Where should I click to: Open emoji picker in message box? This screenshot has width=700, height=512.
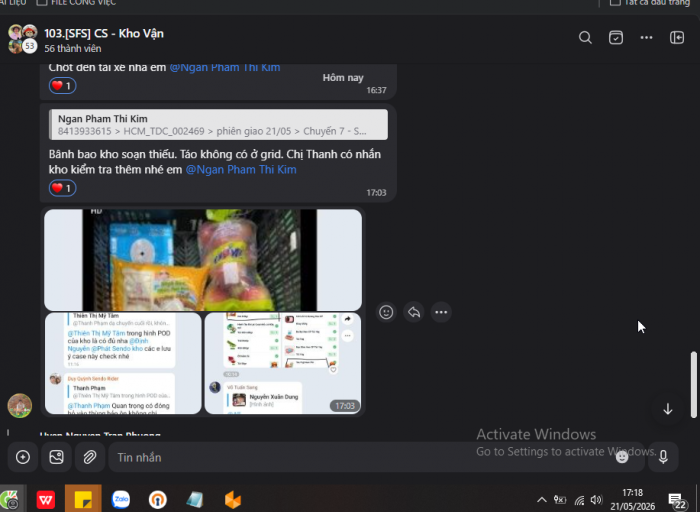[622, 457]
